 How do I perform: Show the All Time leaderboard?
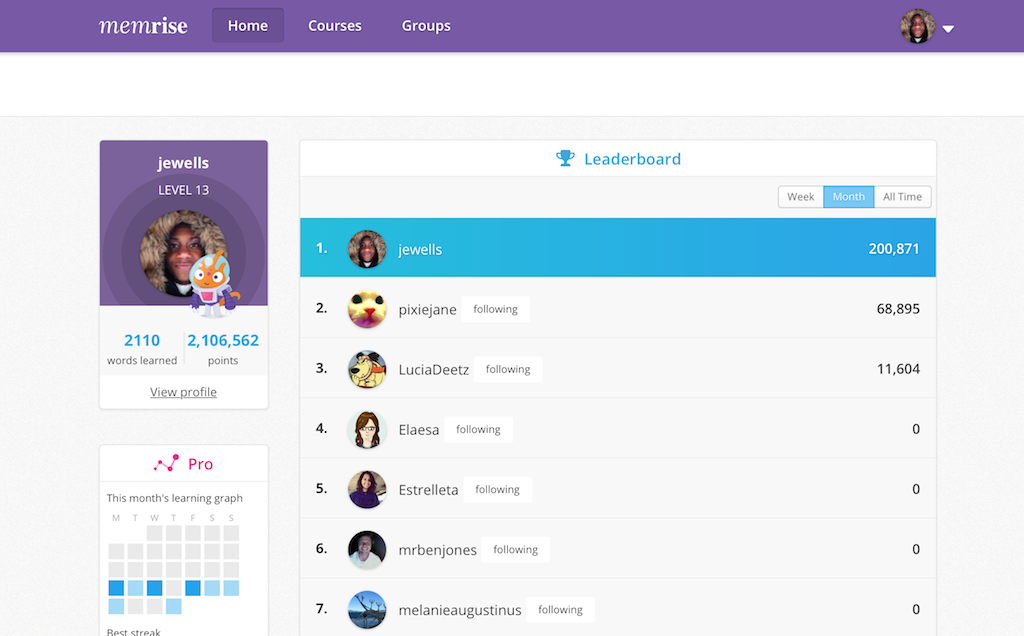(901, 196)
